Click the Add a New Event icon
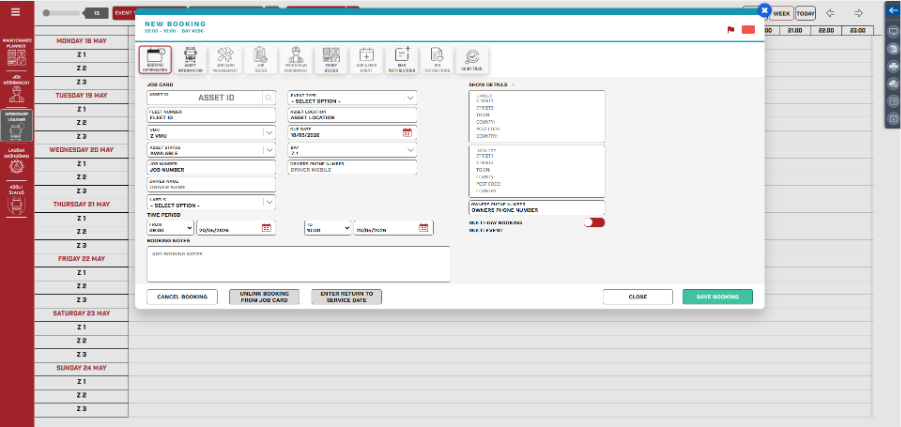The image size is (901, 427). point(366,60)
